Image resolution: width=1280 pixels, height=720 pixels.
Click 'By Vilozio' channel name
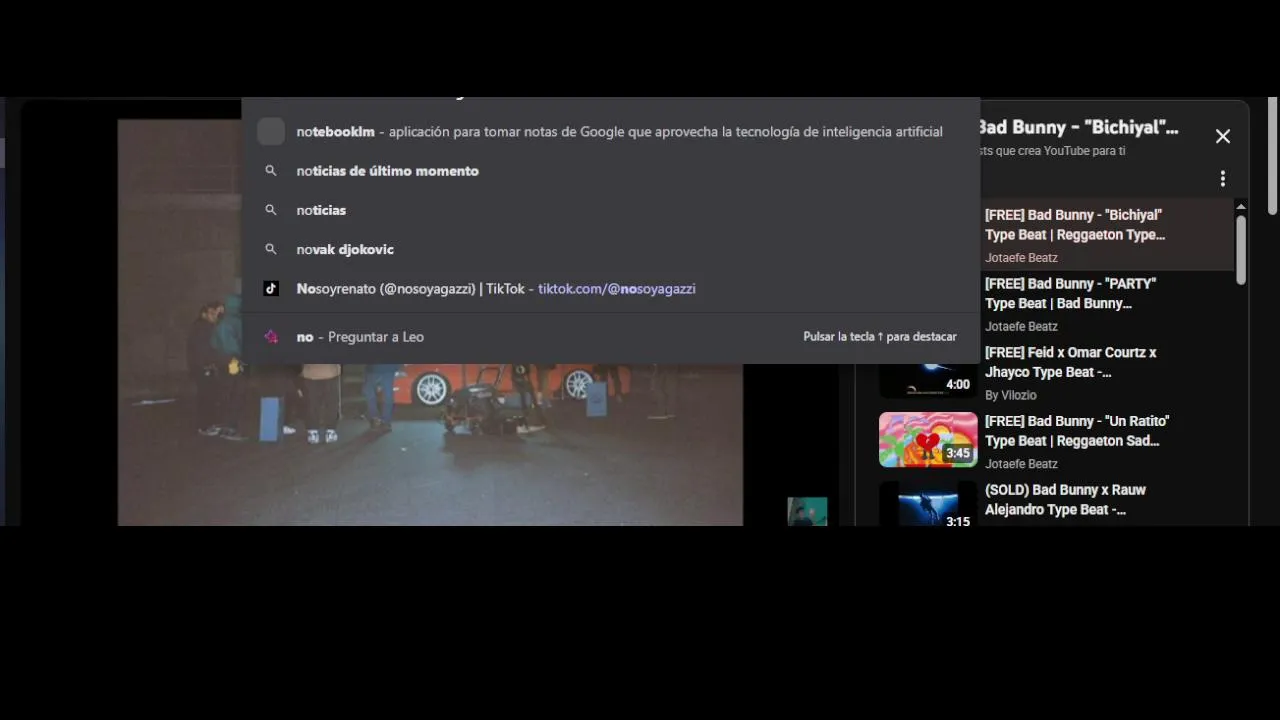click(1011, 395)
